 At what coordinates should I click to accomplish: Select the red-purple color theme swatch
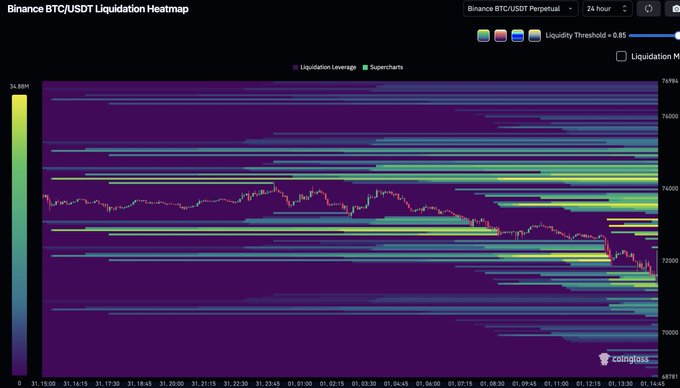click(x=500, y=36)
